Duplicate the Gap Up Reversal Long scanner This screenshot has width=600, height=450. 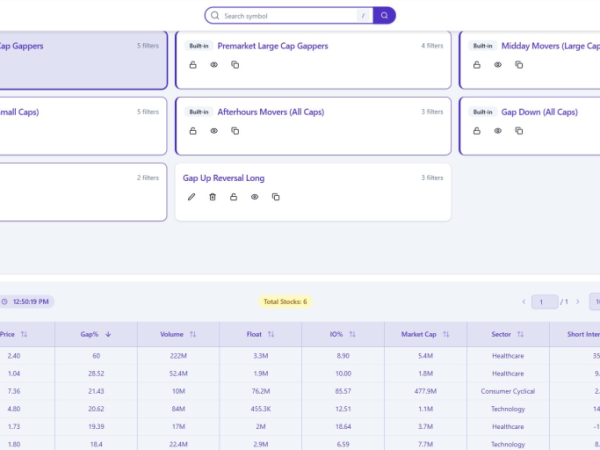[x=276, y=197]
